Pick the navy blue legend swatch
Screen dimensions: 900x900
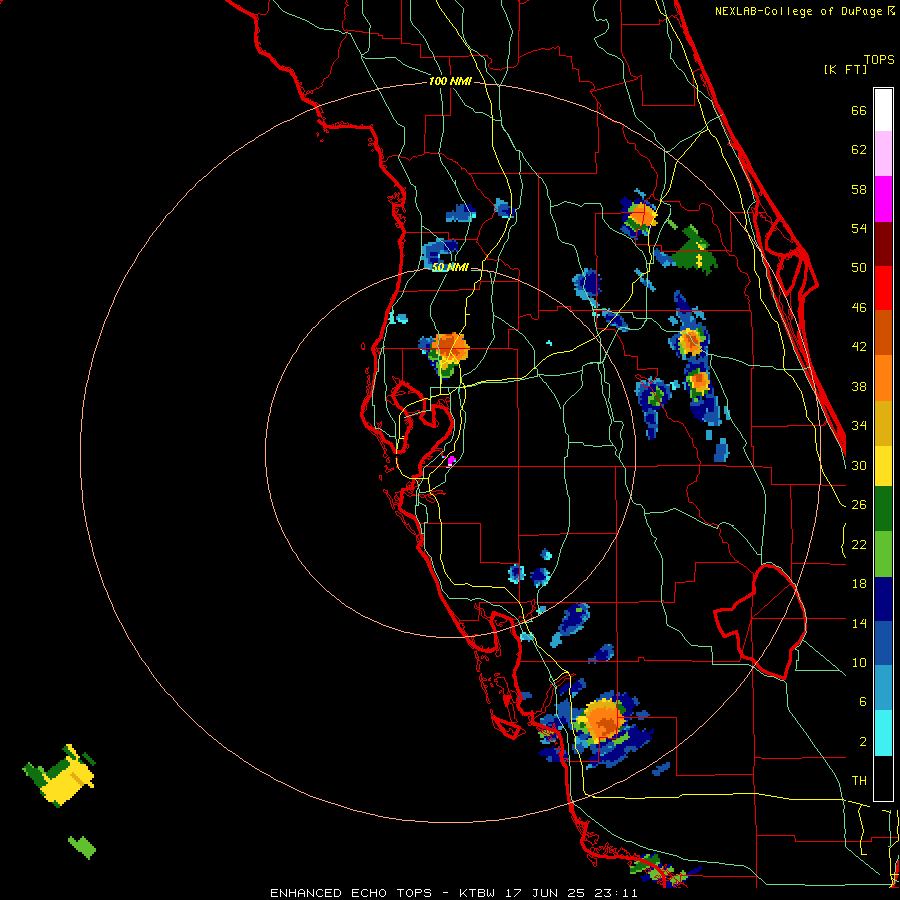(x=883, y=599)
